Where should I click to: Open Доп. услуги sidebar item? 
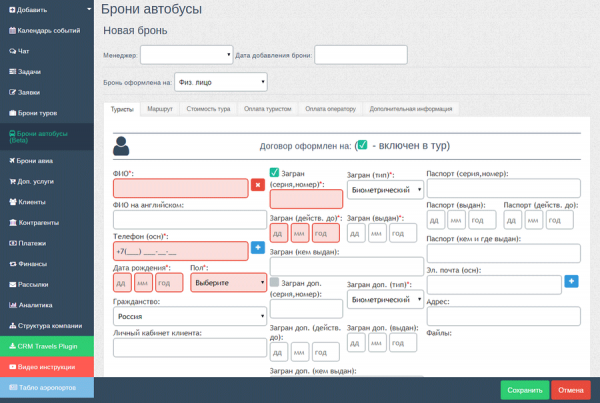click(x=47, y=181)
